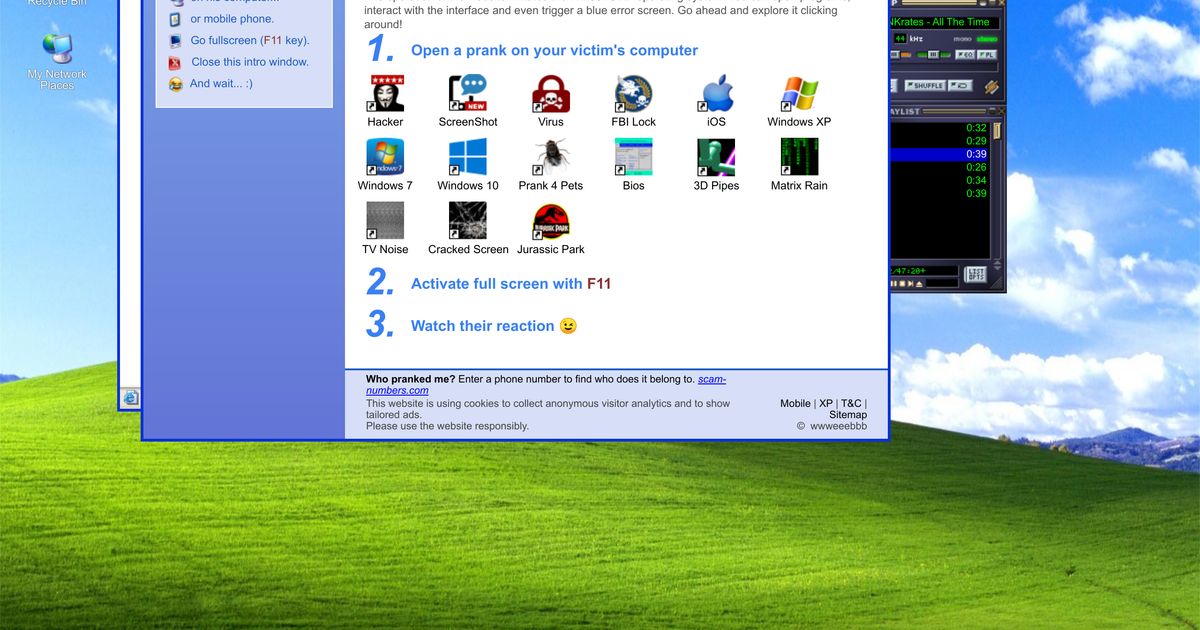Select the 0:34 playlist track

click(939, 180)
